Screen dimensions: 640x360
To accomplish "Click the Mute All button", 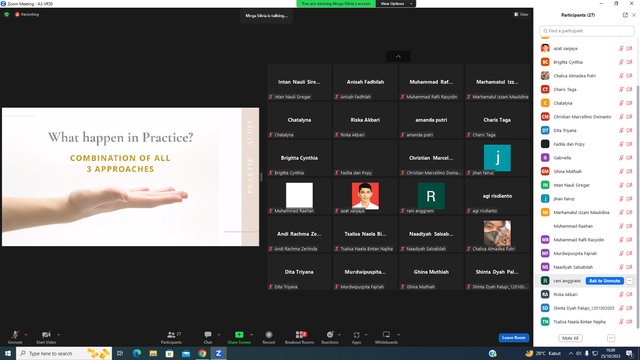I will 570,338.
